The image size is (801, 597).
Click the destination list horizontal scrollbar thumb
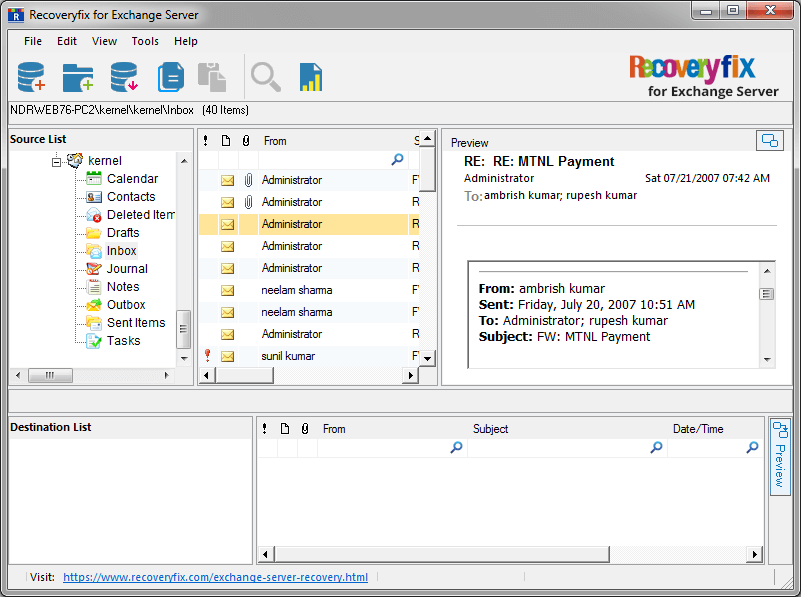coord(442,554)
